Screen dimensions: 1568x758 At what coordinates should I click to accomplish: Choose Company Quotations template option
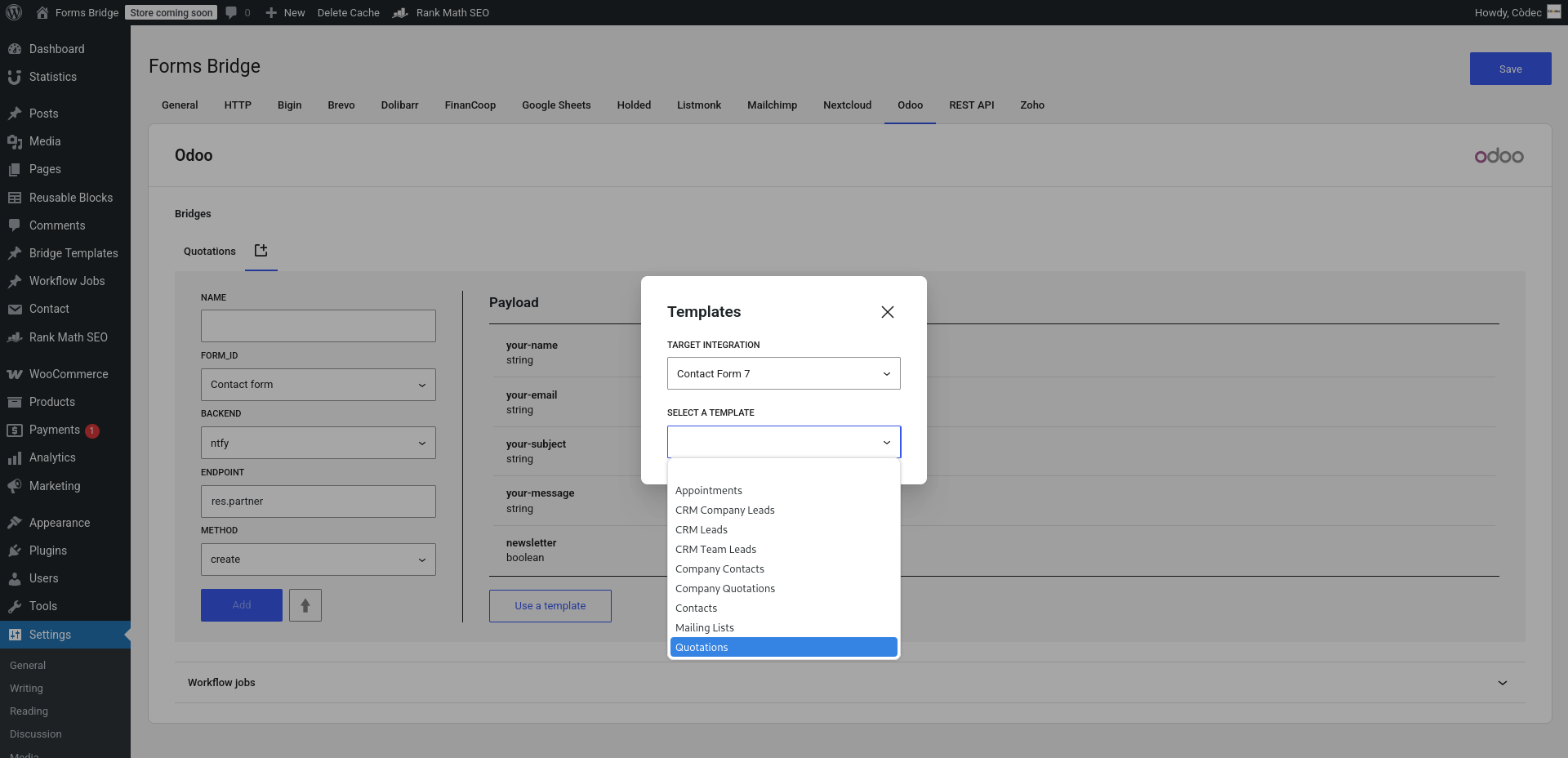pyautogui.click(x=784, y=589)
